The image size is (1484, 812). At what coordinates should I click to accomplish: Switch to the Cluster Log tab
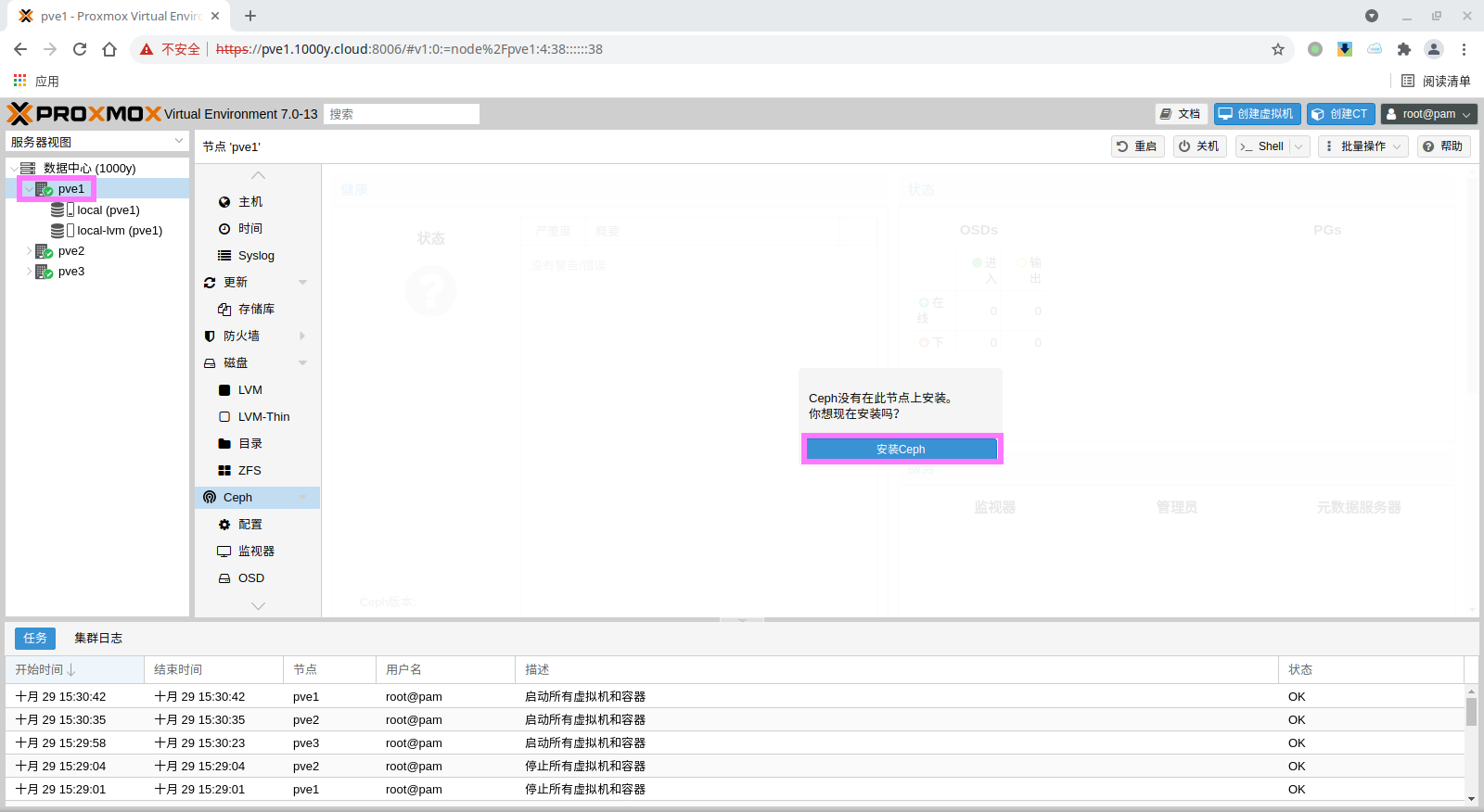point(98,638)
